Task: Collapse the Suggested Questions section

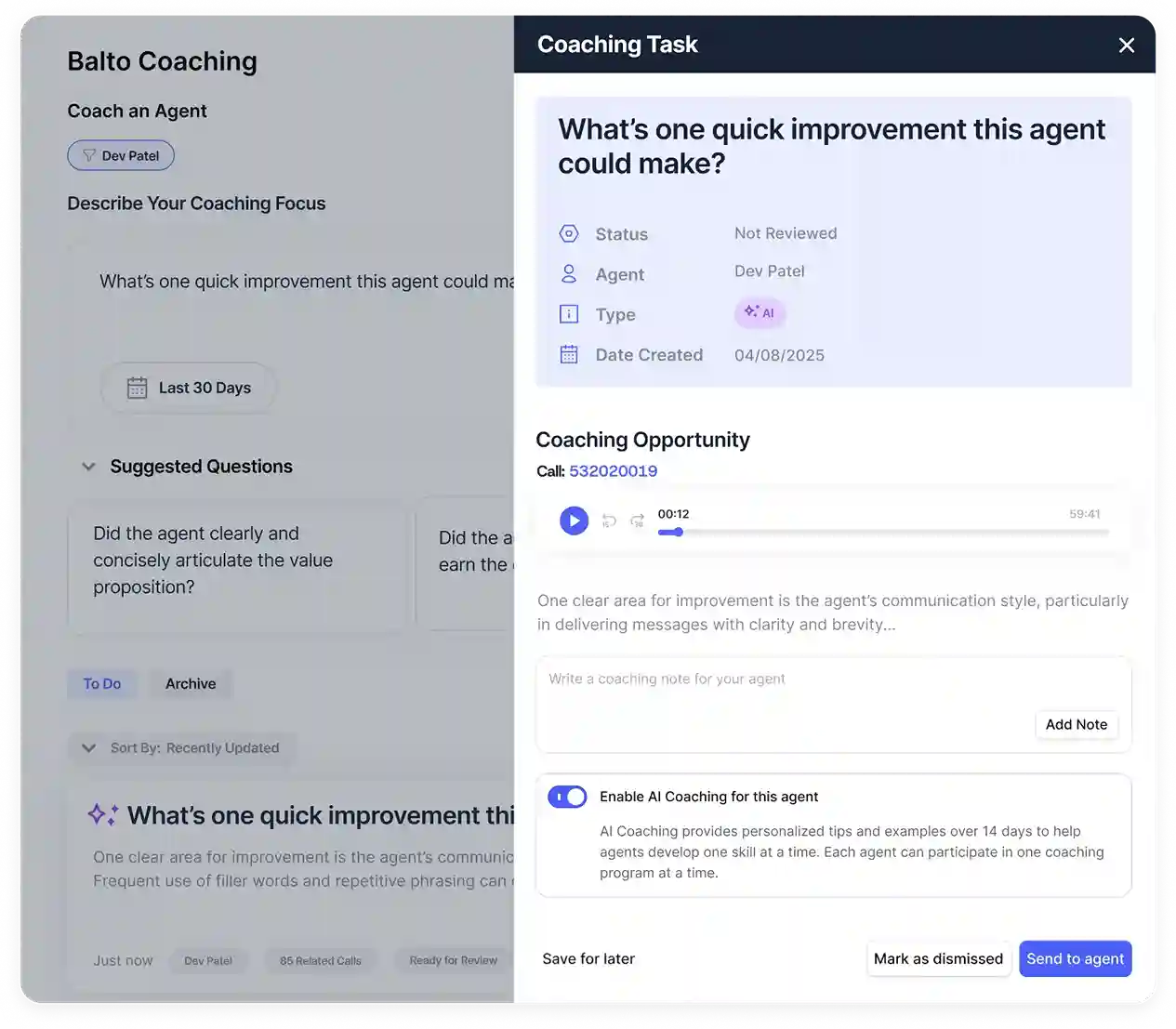Action: point(88,467)
